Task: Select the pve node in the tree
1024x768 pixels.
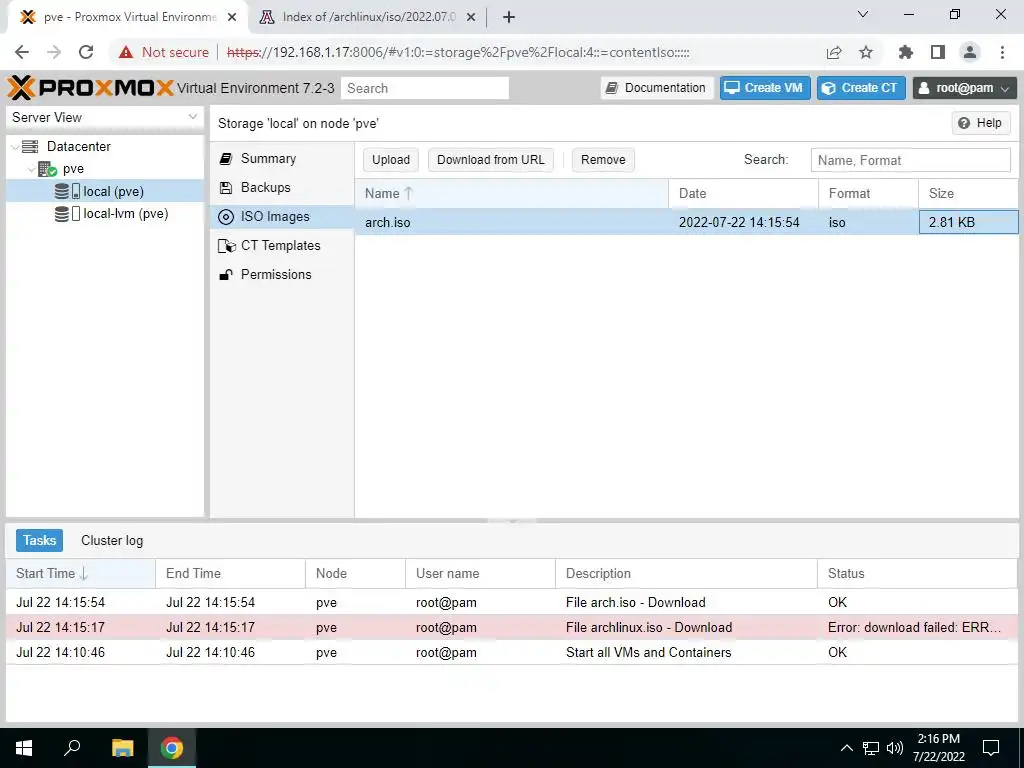Action: (73, 168)
